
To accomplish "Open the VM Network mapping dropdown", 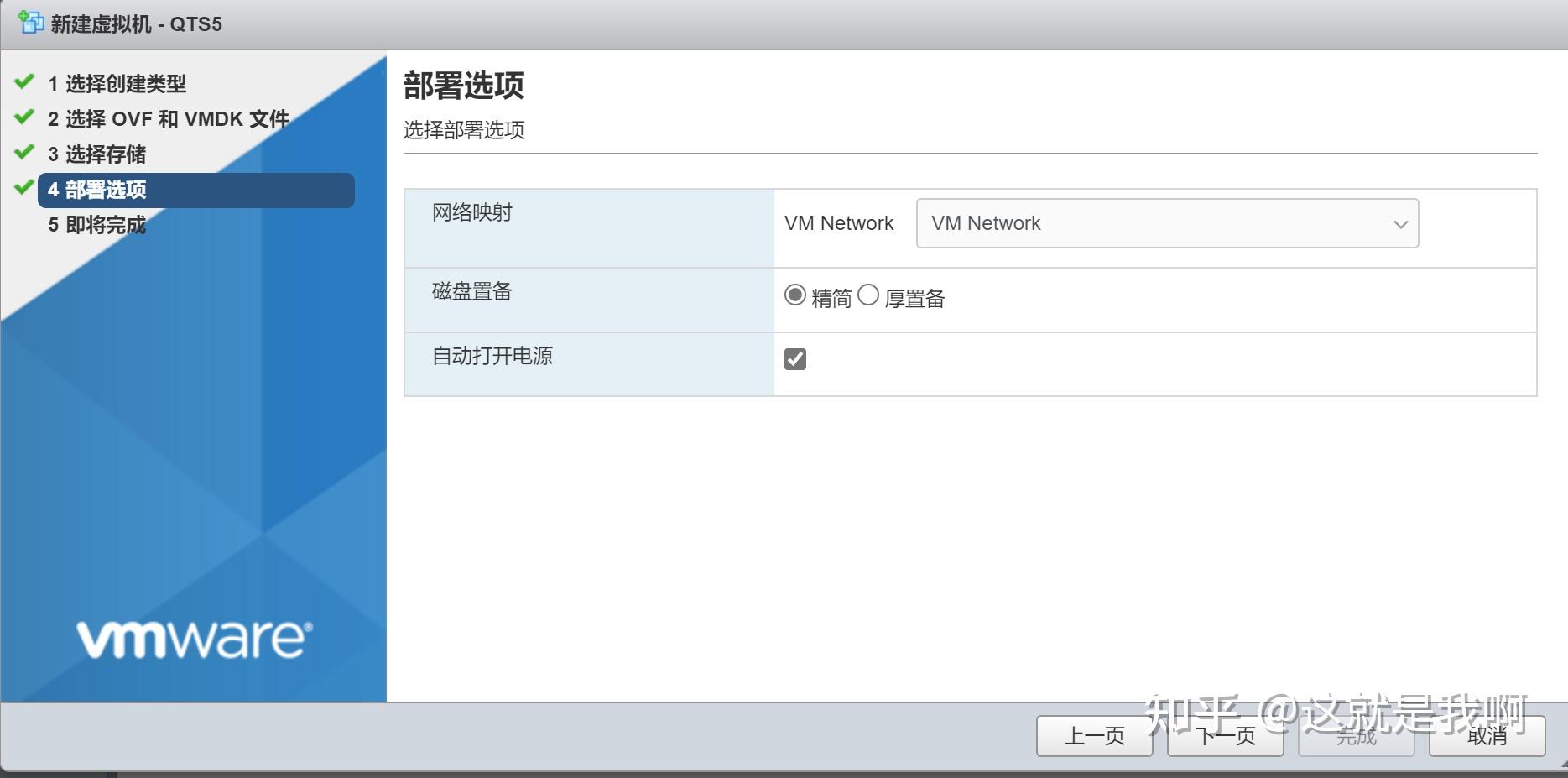I will tap(1167, 223).
